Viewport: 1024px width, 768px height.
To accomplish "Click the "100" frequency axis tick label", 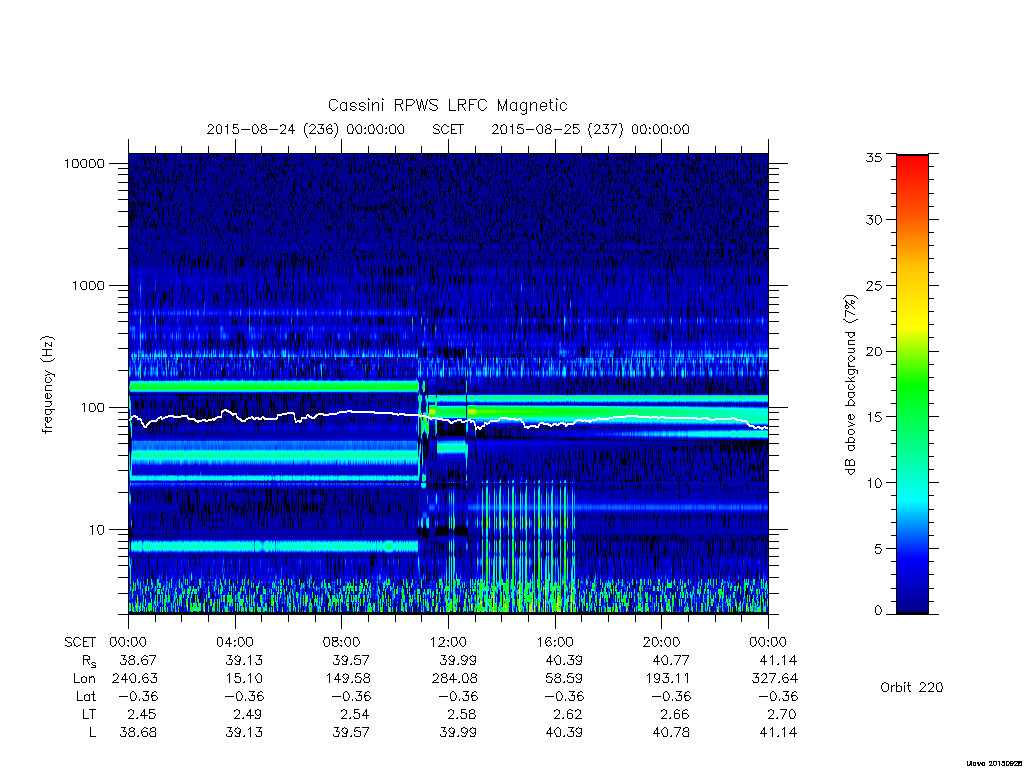I will click(x=93, y=408).
